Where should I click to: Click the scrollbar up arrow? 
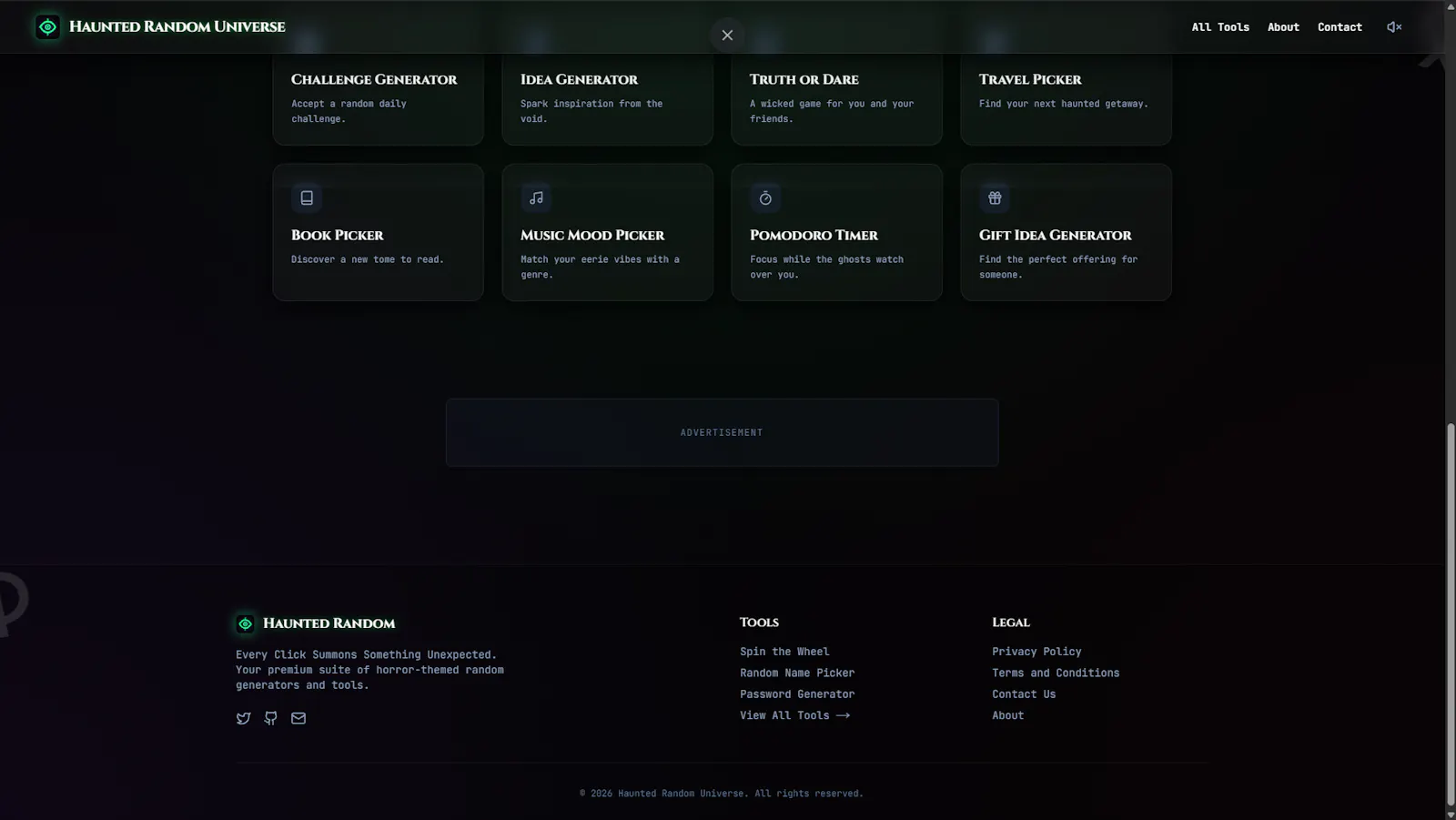pyautogui.click(x=1451, y=6)
